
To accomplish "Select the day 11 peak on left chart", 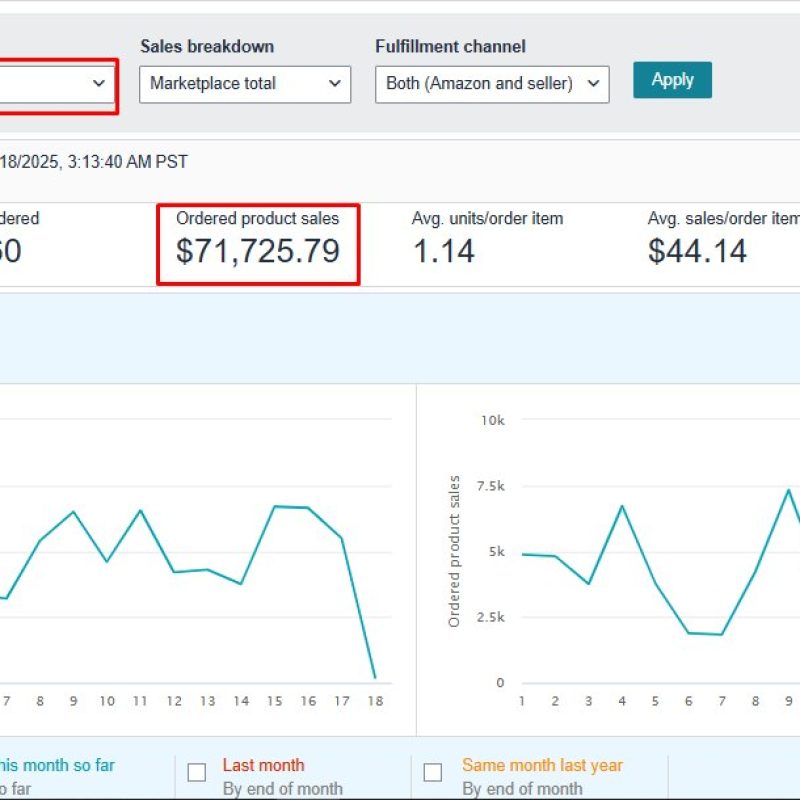I will [x=140, y=510].
